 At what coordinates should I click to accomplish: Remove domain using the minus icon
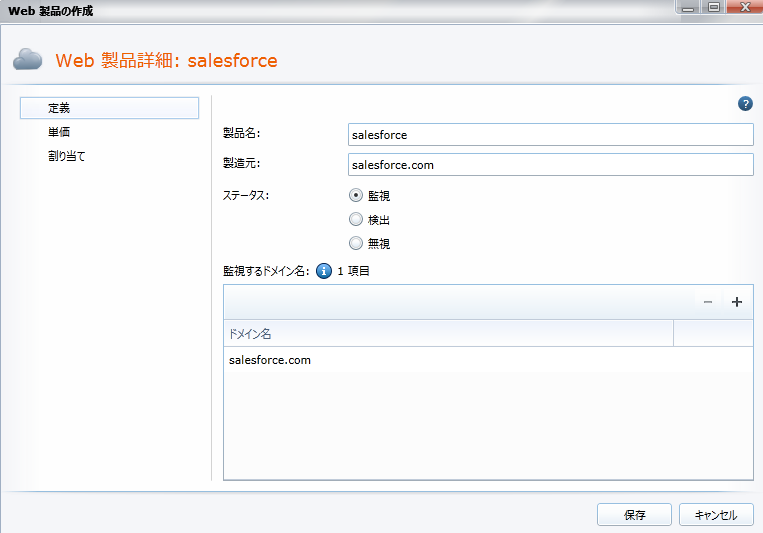(x=708, y=302)
